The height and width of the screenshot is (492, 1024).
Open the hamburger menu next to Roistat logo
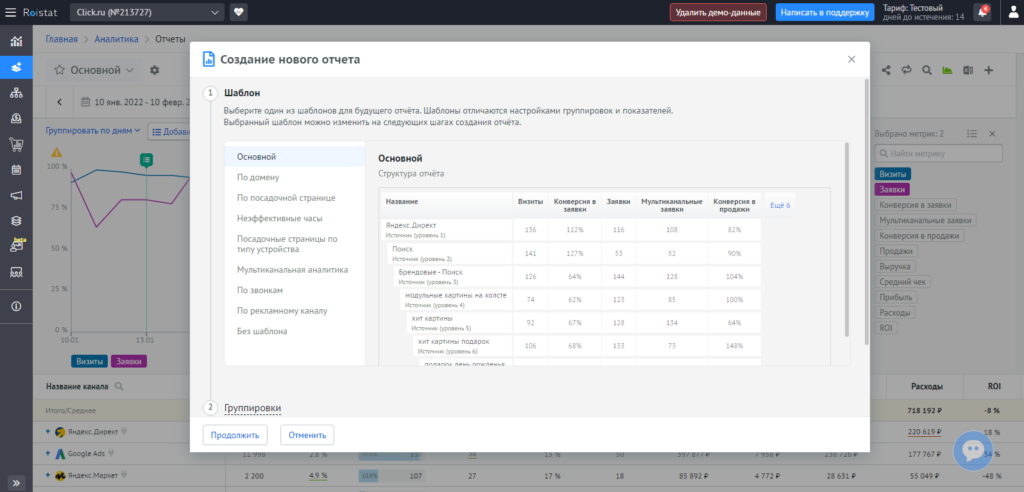point(11,12)
